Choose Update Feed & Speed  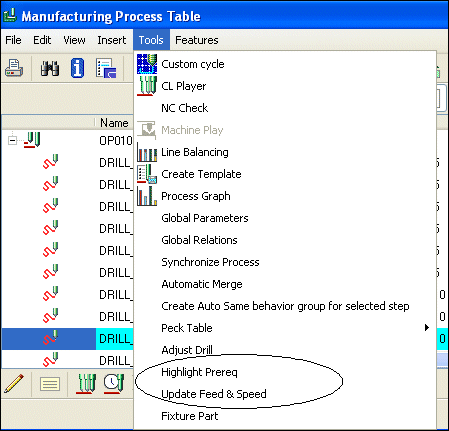tap(214, 394)
